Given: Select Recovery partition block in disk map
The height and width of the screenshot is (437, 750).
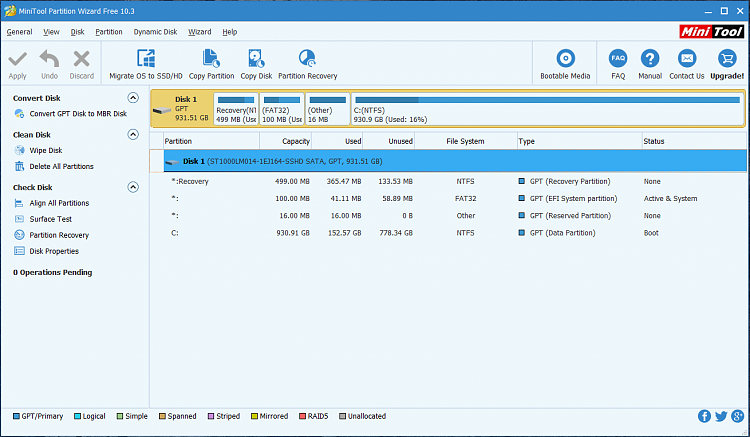Looking at the screenshot, I should tap(236, 109).
